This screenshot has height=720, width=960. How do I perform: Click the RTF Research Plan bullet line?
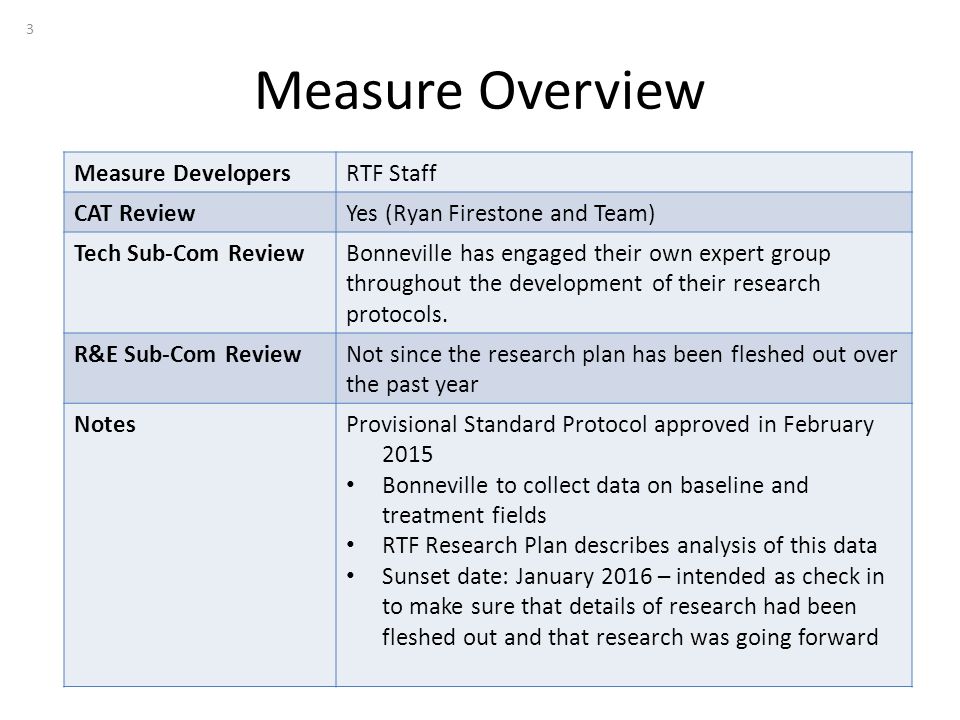[x=629, y=546]
